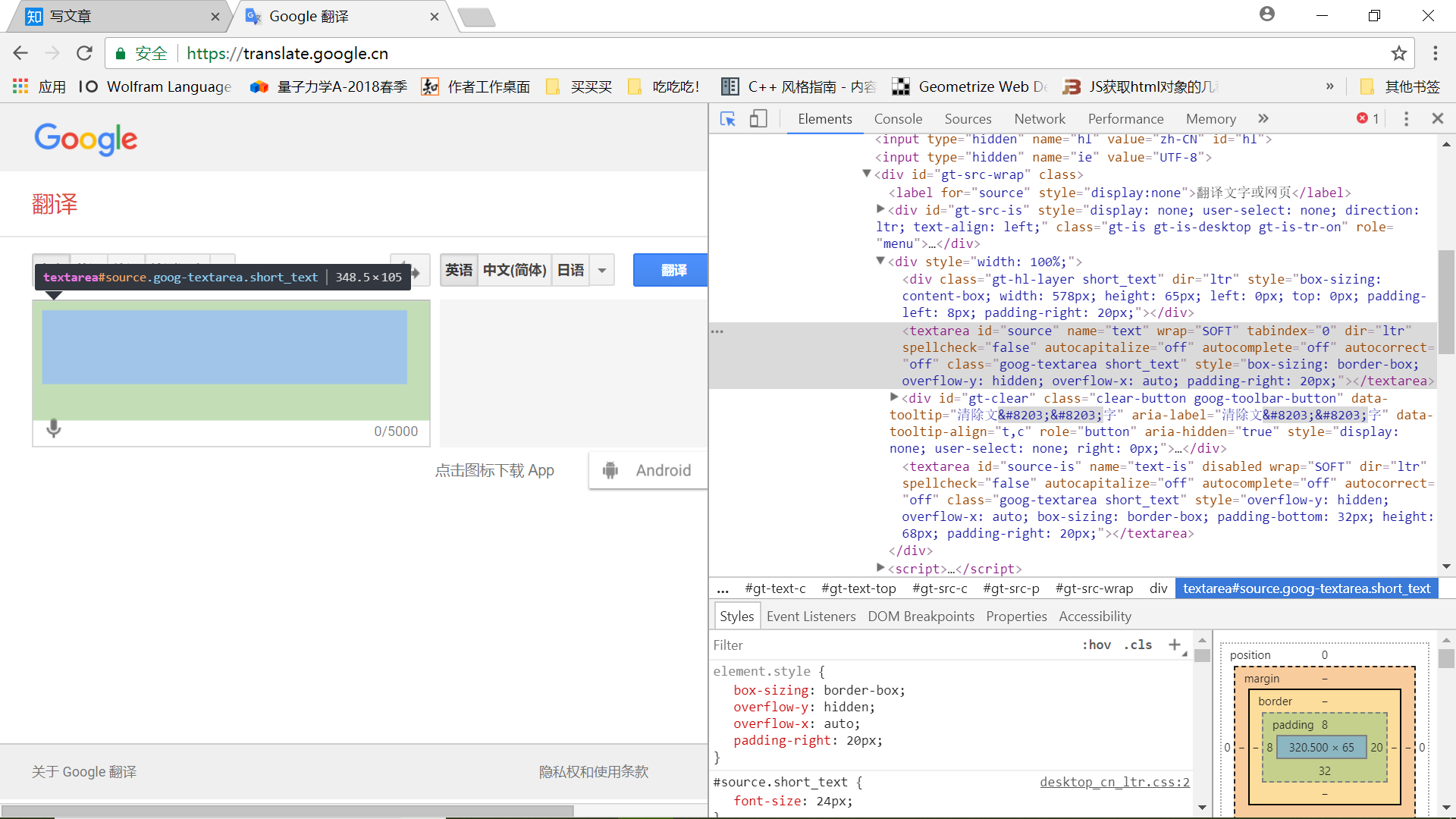Click the Android app download button

coord(648,470)
